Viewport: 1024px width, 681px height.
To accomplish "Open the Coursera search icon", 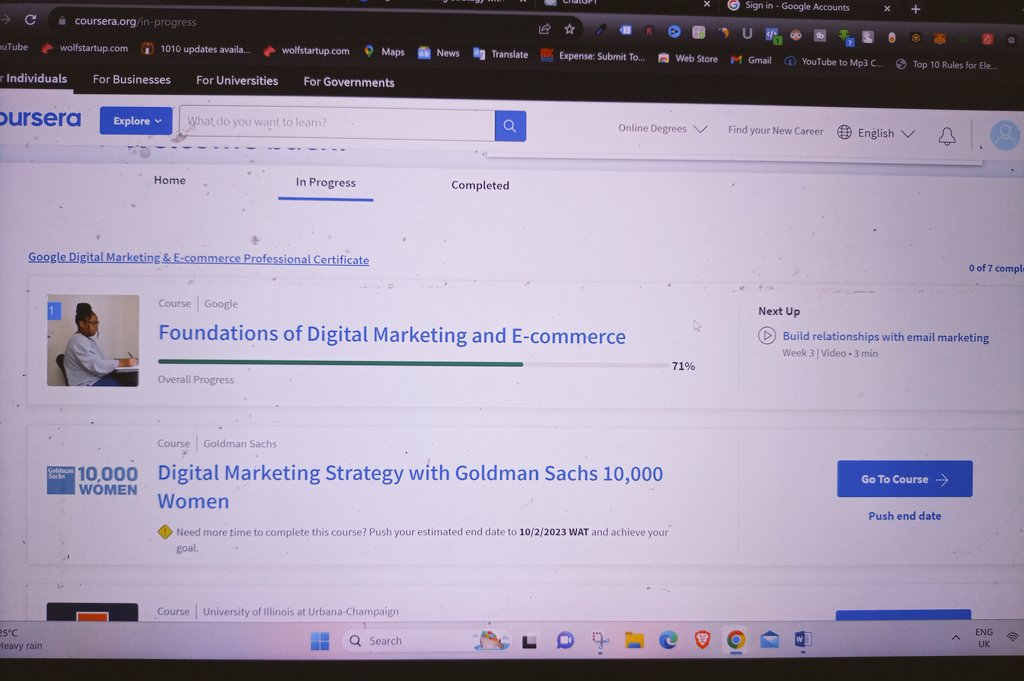I will [509, 125].
